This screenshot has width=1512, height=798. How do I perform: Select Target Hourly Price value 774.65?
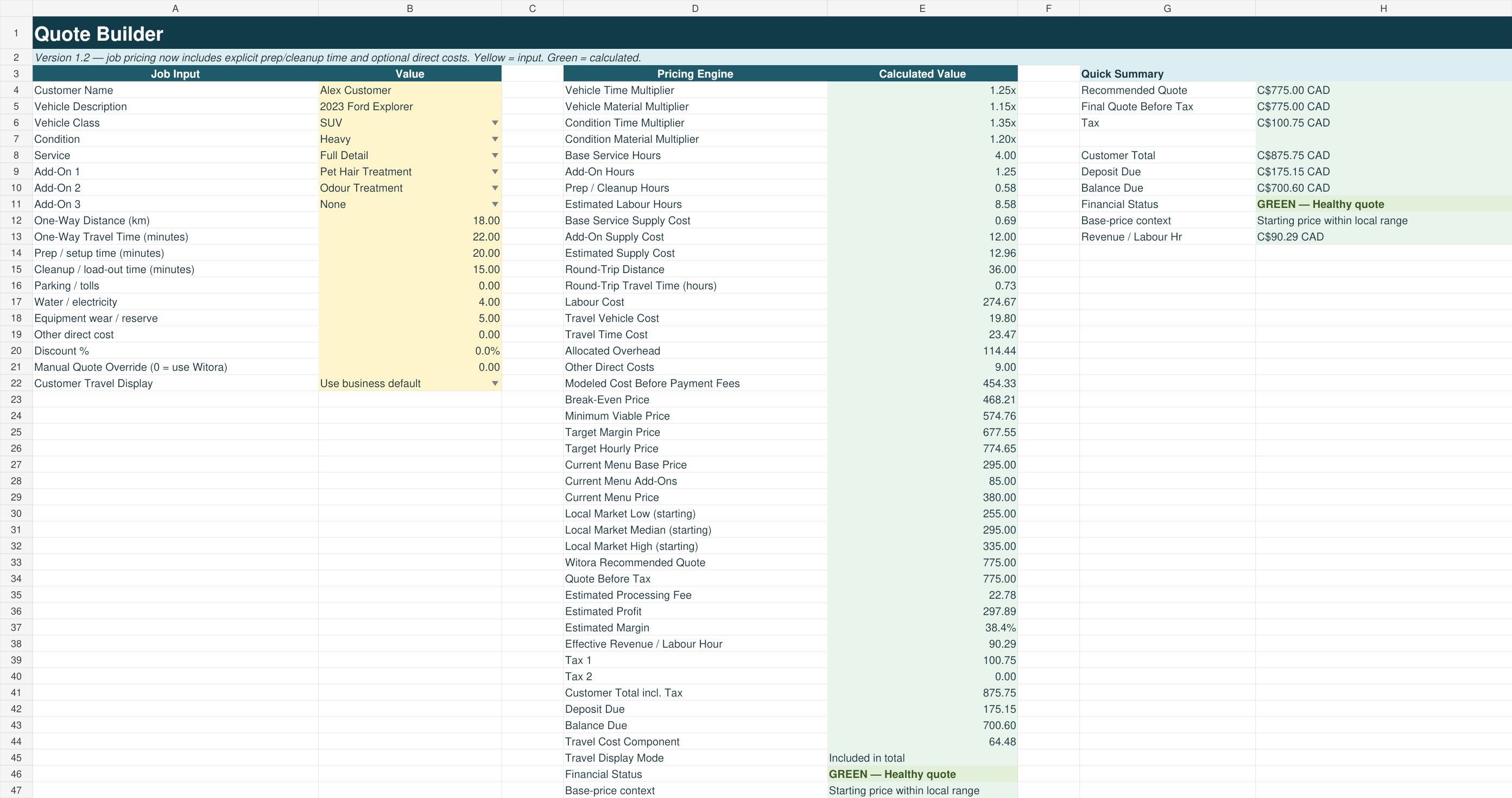pos(922,449)
